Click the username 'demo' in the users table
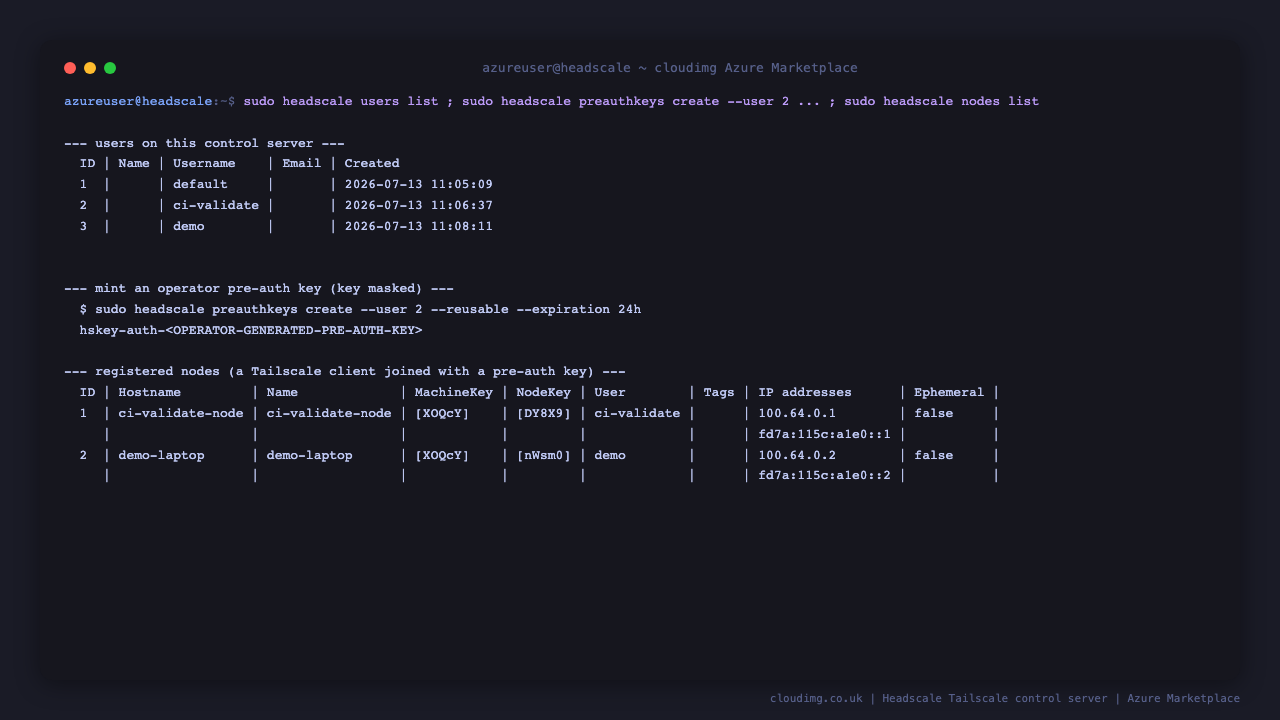Screen dimensions: 1280x720 point(189,226)
